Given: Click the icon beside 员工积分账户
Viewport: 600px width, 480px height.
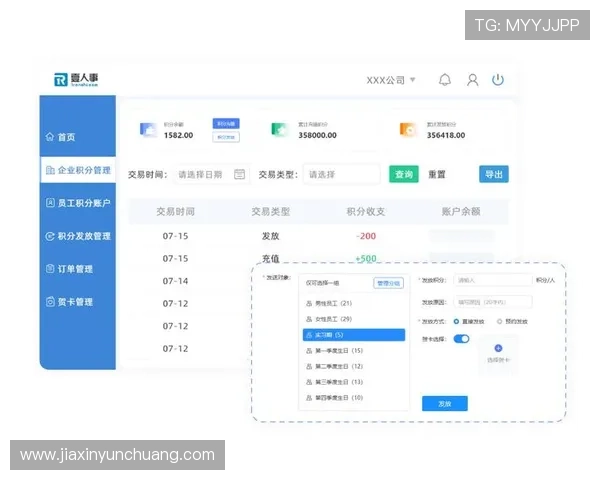Looking at the screenshot, I should pos(50,203).
